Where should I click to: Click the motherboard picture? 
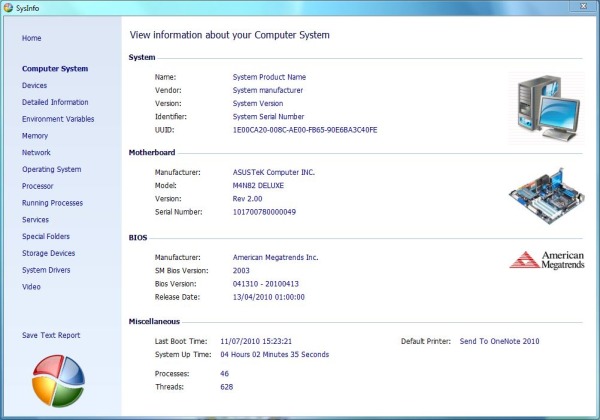coord(547,196)
